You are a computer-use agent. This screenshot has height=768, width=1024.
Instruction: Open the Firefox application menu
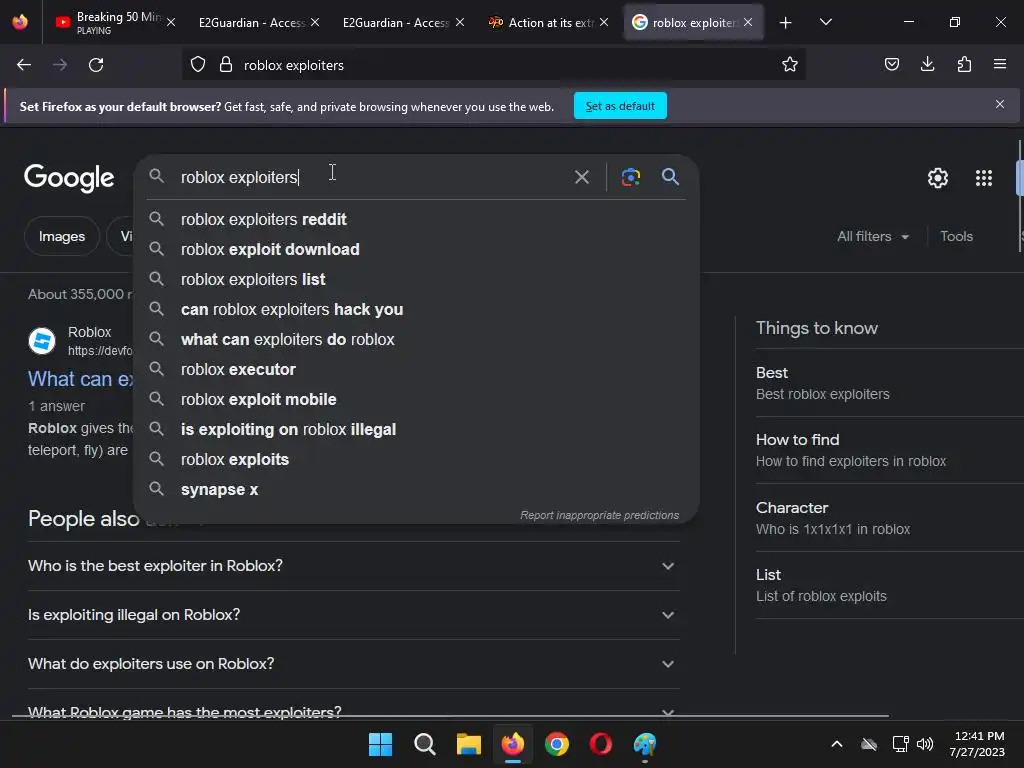tap(1000, 65)
